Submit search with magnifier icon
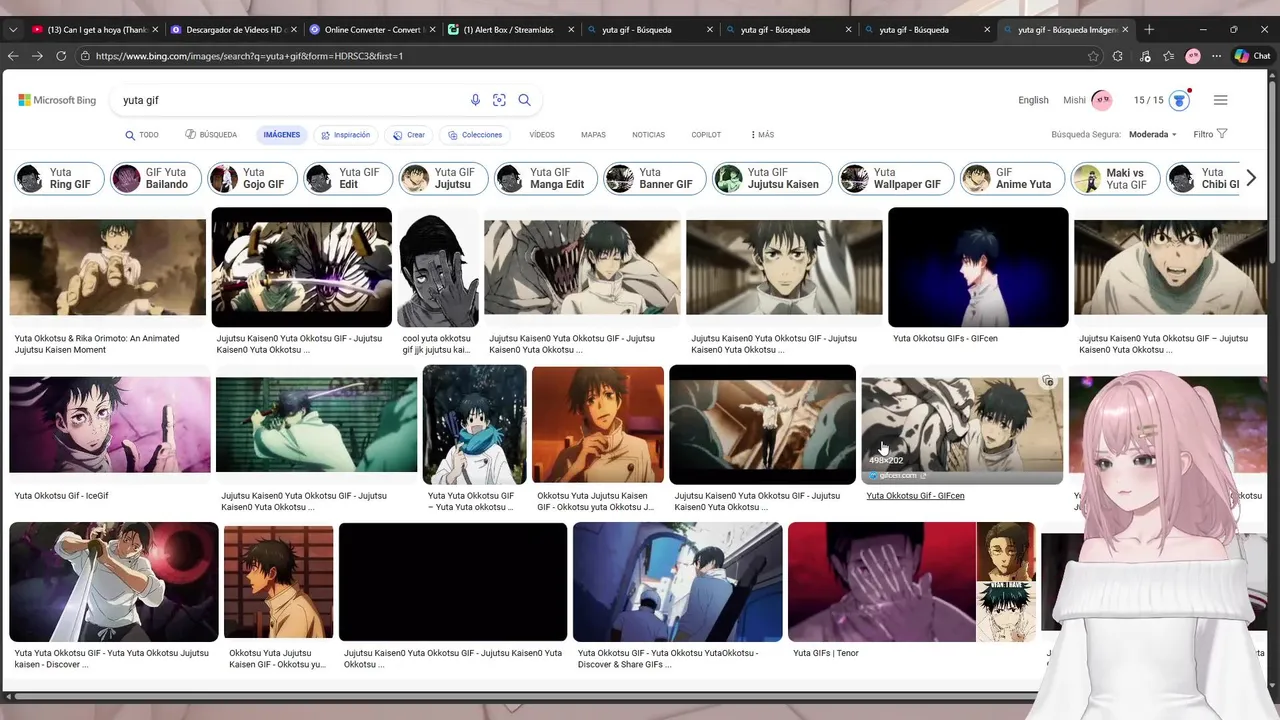This screenshot has height=720, width=1280. [x=524, y=100]
